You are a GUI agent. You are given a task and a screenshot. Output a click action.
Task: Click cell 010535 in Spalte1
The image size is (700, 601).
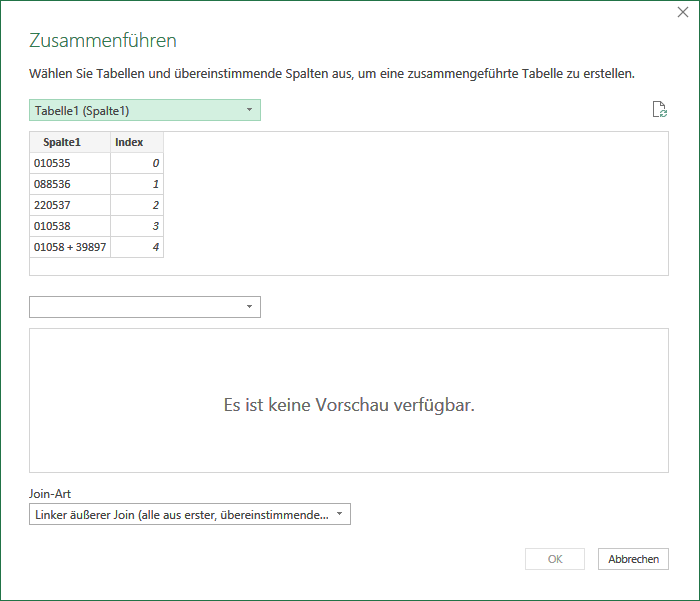pyautogui.click(x=70, y=163)
